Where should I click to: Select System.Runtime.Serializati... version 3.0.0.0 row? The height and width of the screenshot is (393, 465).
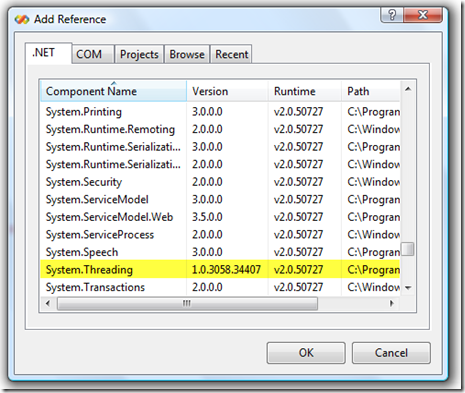click(220, 147)
